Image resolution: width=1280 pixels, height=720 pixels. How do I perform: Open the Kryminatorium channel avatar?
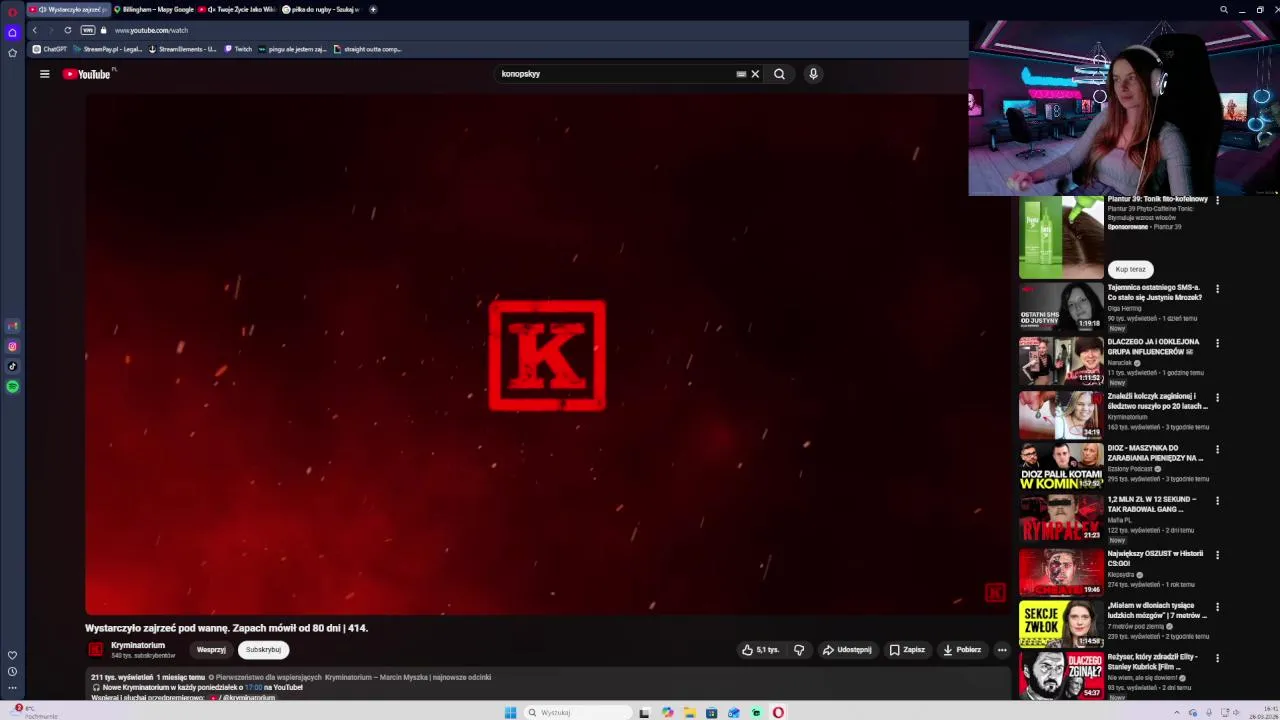(96, 650)
